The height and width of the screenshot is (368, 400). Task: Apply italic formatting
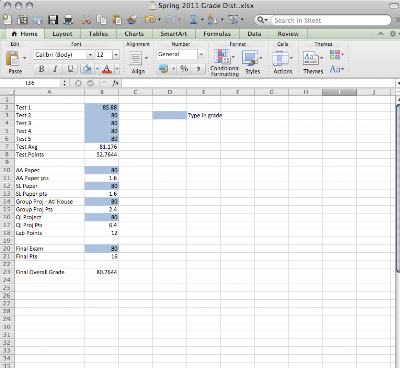[56, 69]
